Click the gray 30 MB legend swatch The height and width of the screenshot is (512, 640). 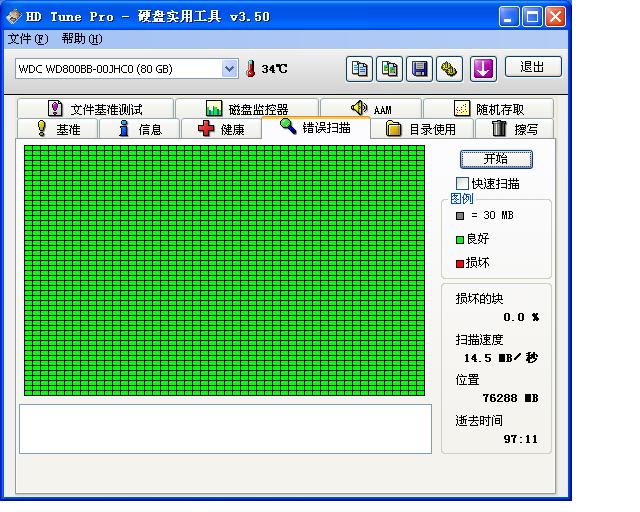point(460,216)
